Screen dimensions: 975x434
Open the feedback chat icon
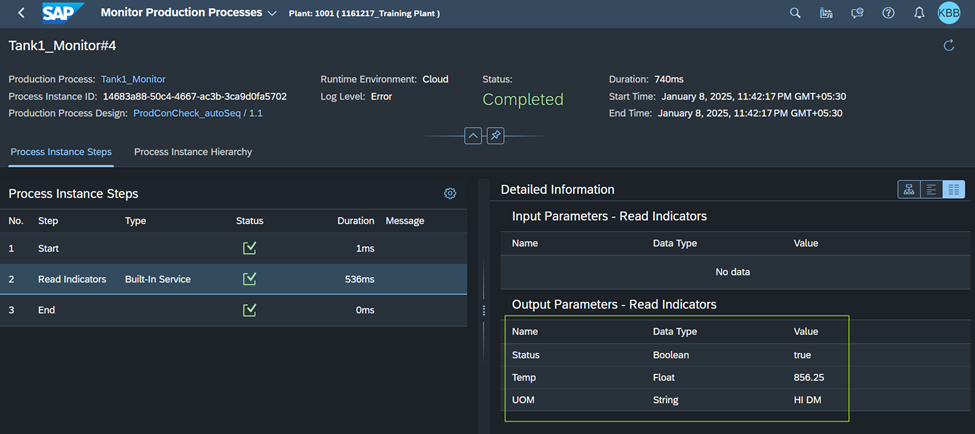pos(857,14)
